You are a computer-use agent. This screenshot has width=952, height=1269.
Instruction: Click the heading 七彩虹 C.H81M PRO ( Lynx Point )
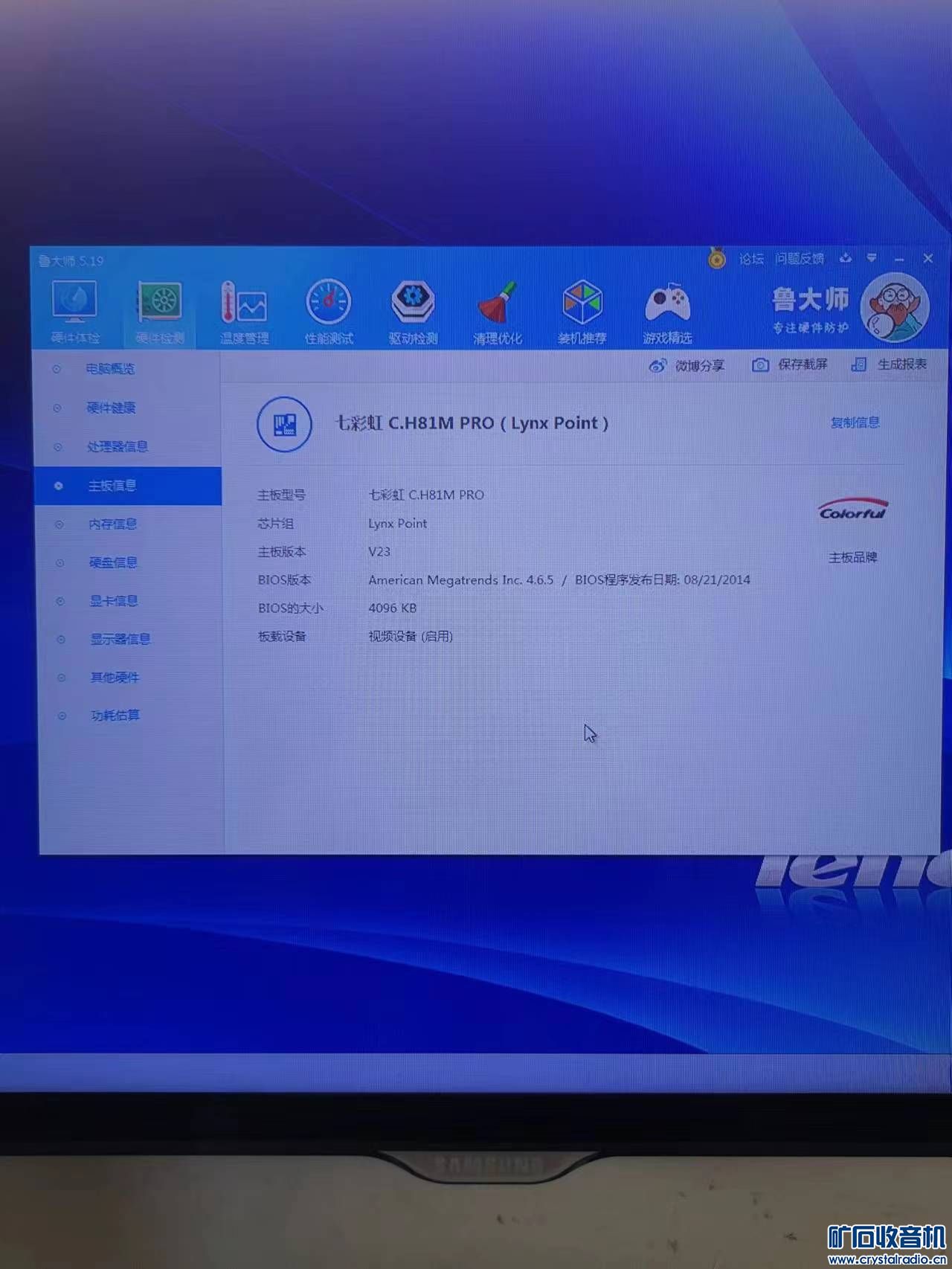tap(472, 423)
